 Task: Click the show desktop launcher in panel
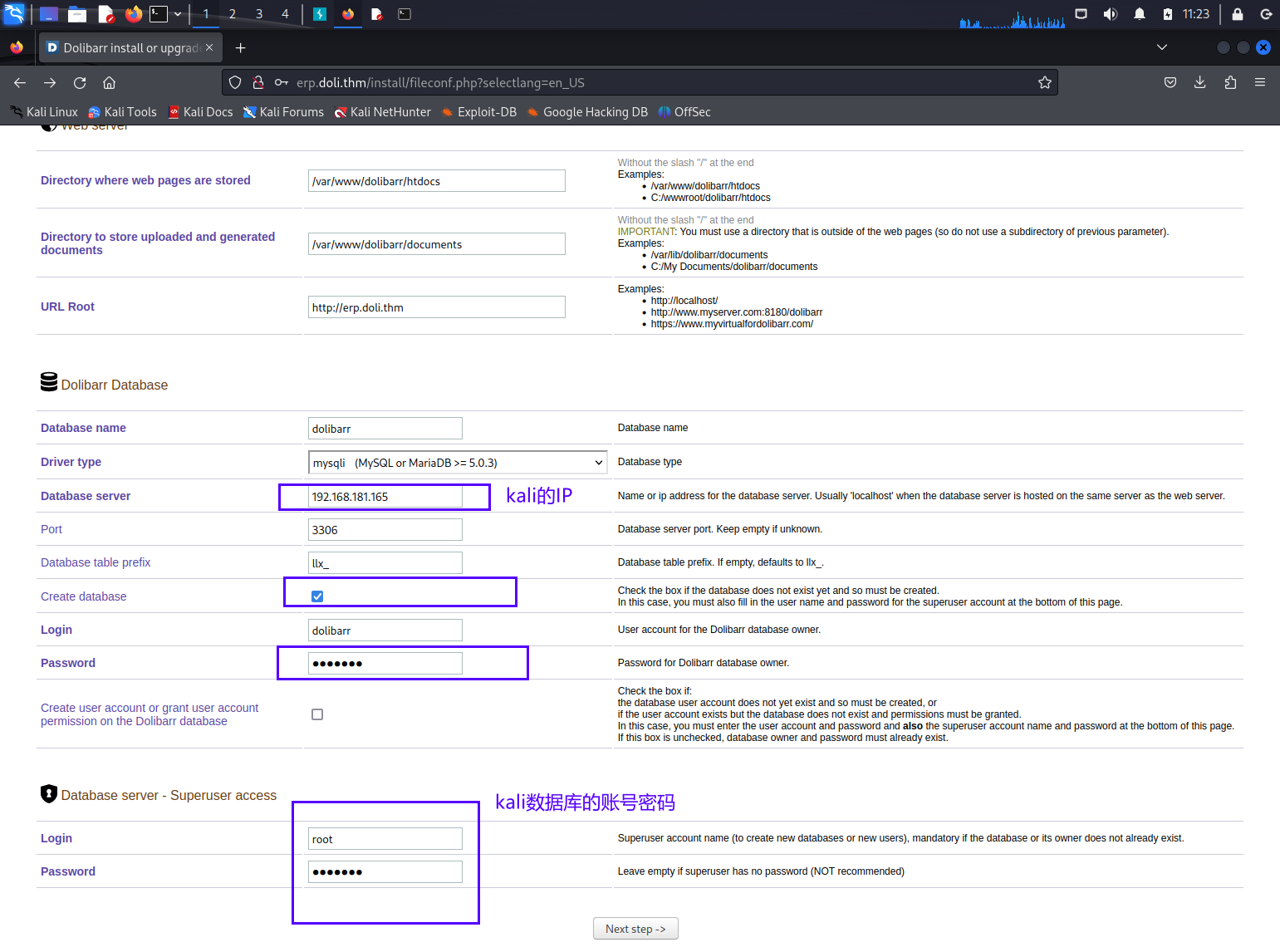[x=49, y=14]
